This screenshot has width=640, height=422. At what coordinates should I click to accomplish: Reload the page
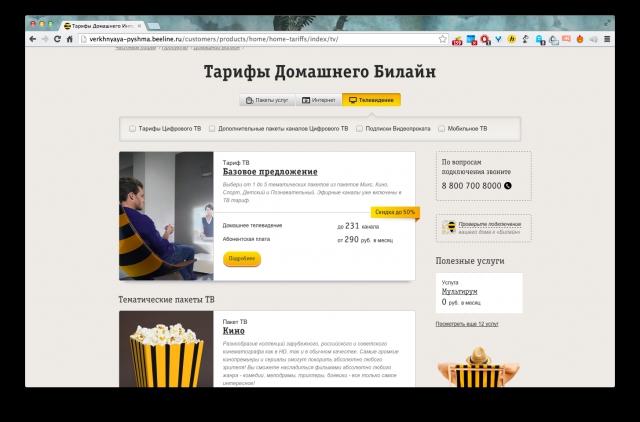pos(57,39)
